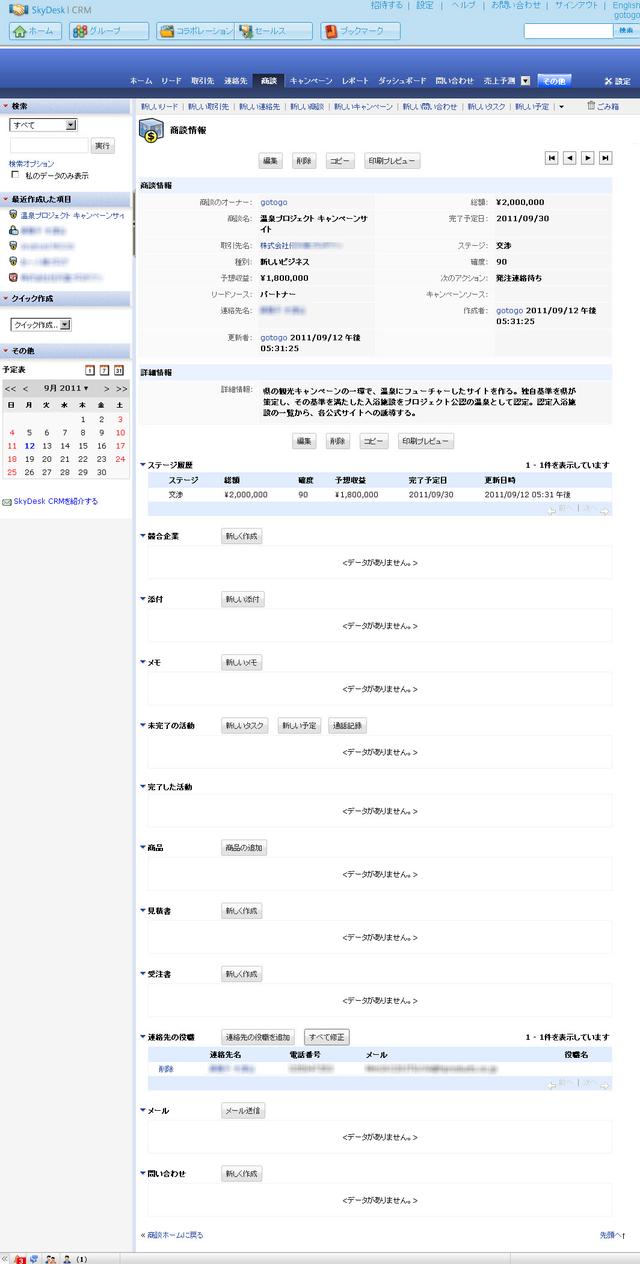This screenshot has height=1264, width=640.
Task: Select day 12 in the calendar
Action: [x=30, y=446]
